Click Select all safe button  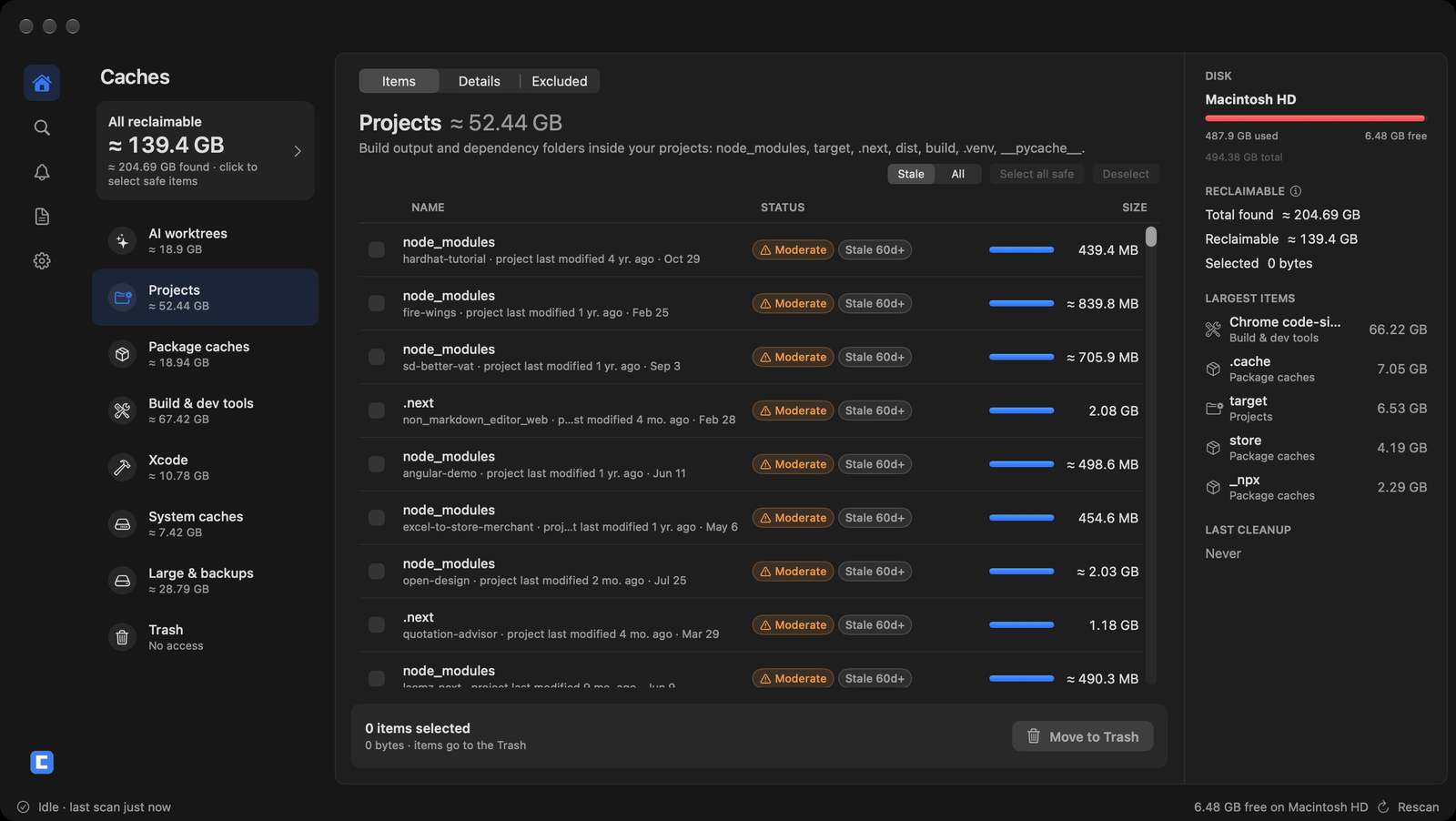click(1036, 174)
